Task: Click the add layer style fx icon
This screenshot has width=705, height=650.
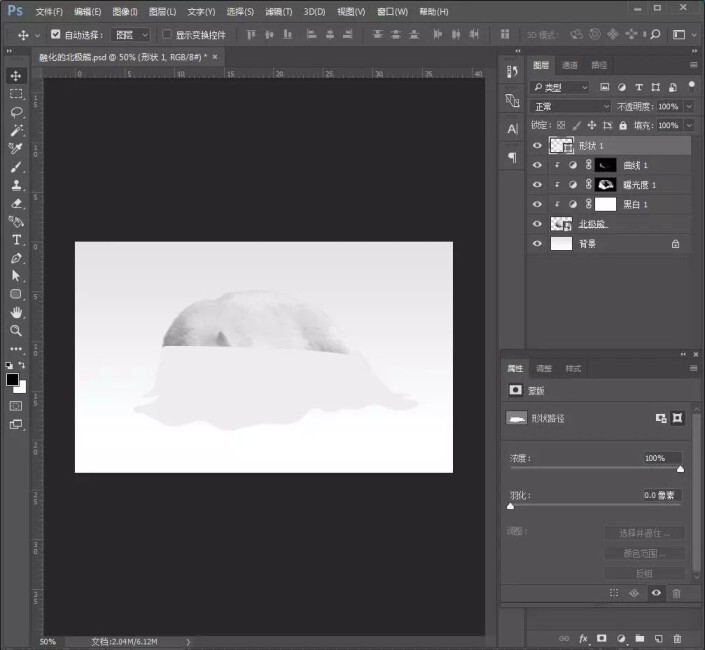Action: tap(583, 638)
